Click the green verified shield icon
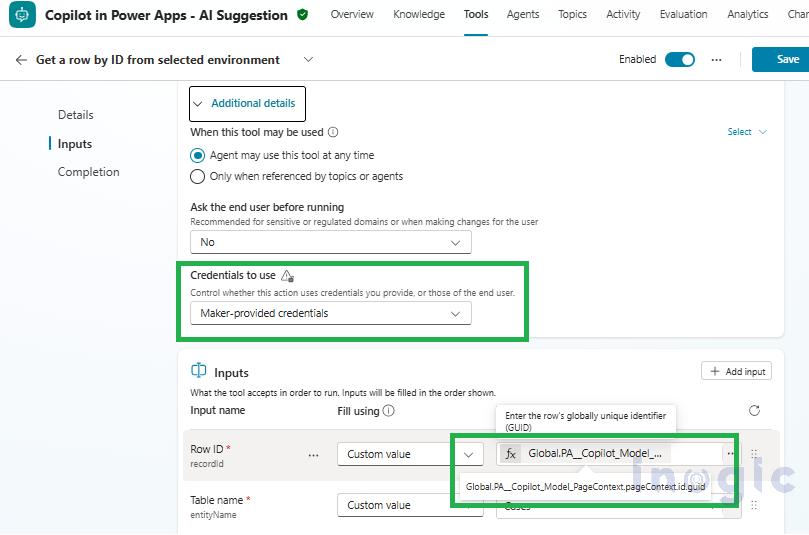 pyautogui.click(x=303, y=14)
